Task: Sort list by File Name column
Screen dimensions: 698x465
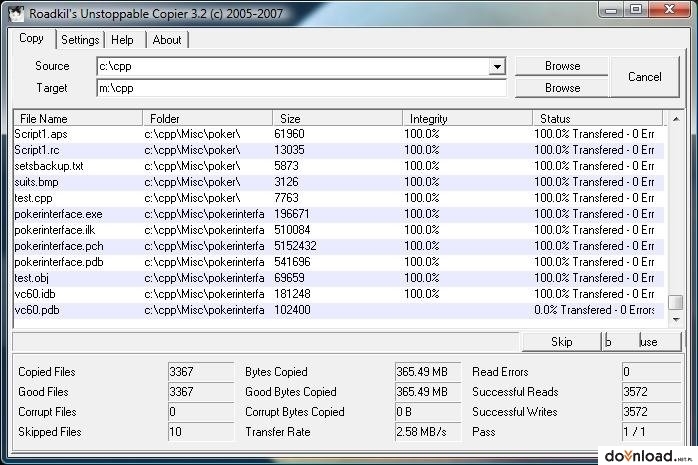Action: (x=78, y=118)
